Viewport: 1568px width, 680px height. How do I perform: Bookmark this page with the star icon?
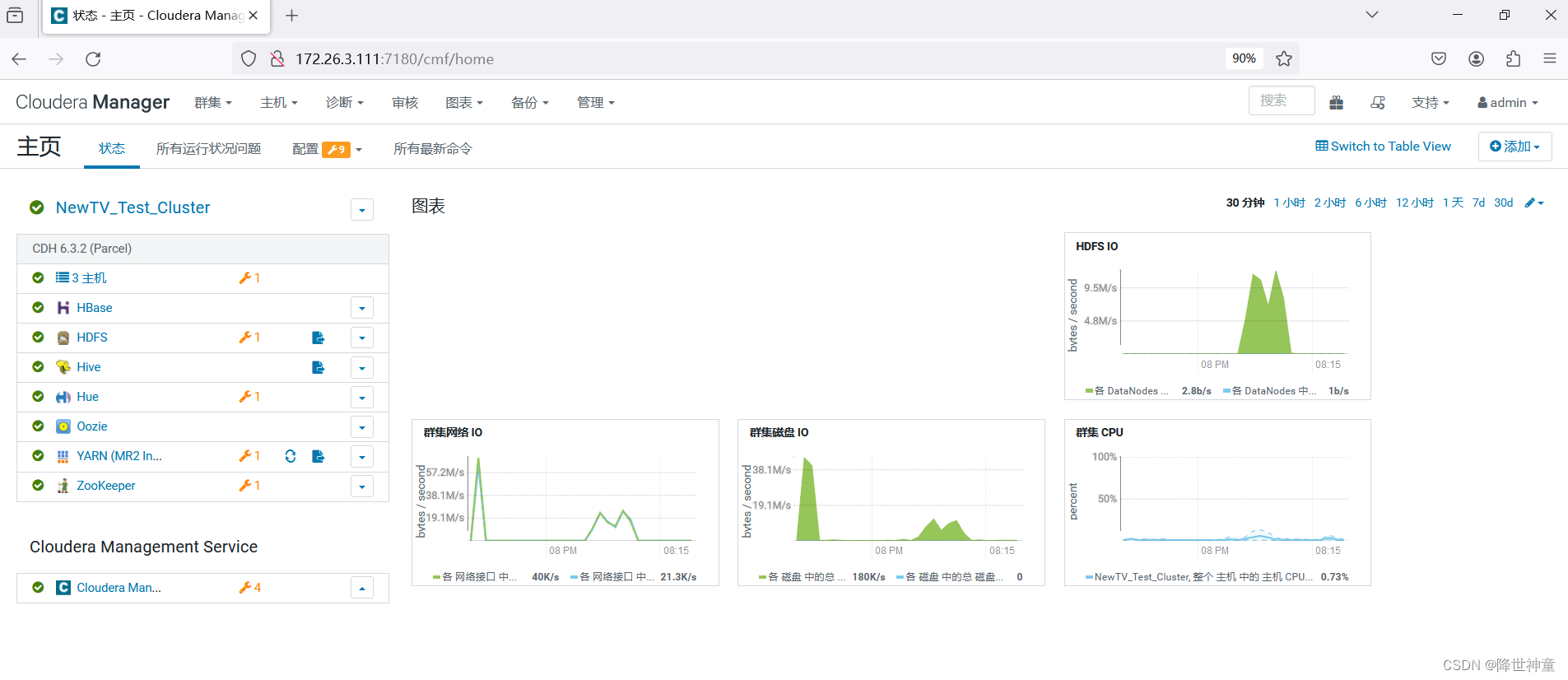pyautogui.click(x=1284, y=58)
